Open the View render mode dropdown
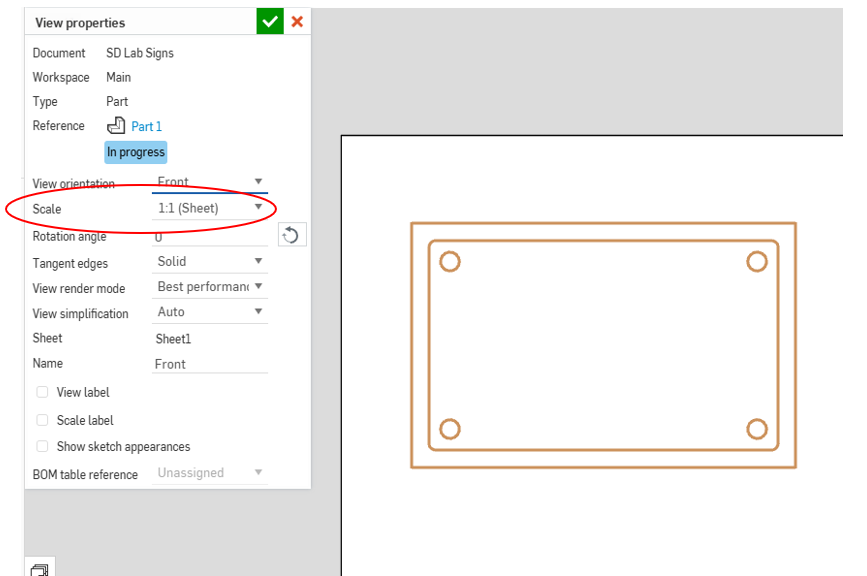This screenshot has width=867, height=576. pyautogui.click(x=210, y=286)
